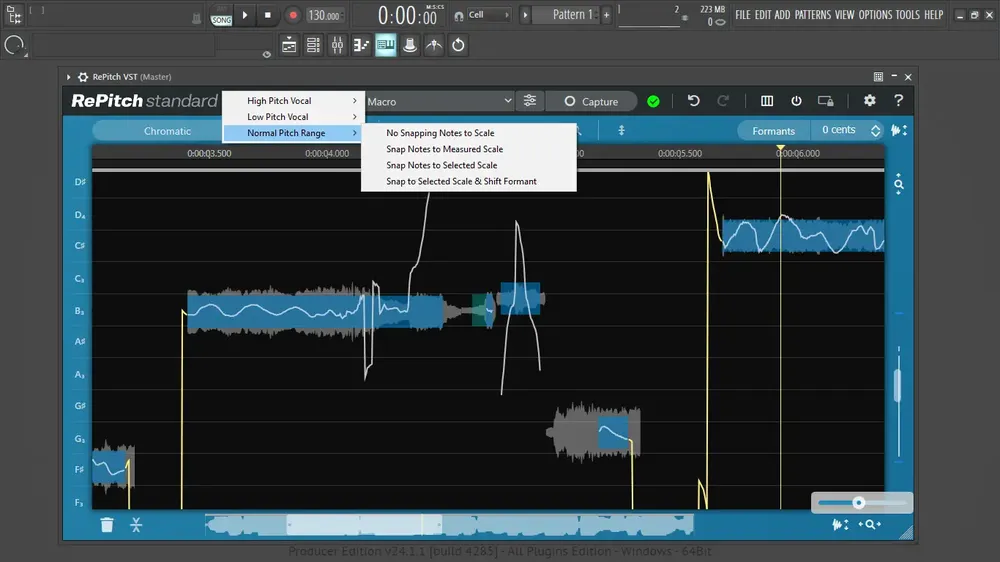
Task: Toggle the record button
Action: click(x=293, y=15)
